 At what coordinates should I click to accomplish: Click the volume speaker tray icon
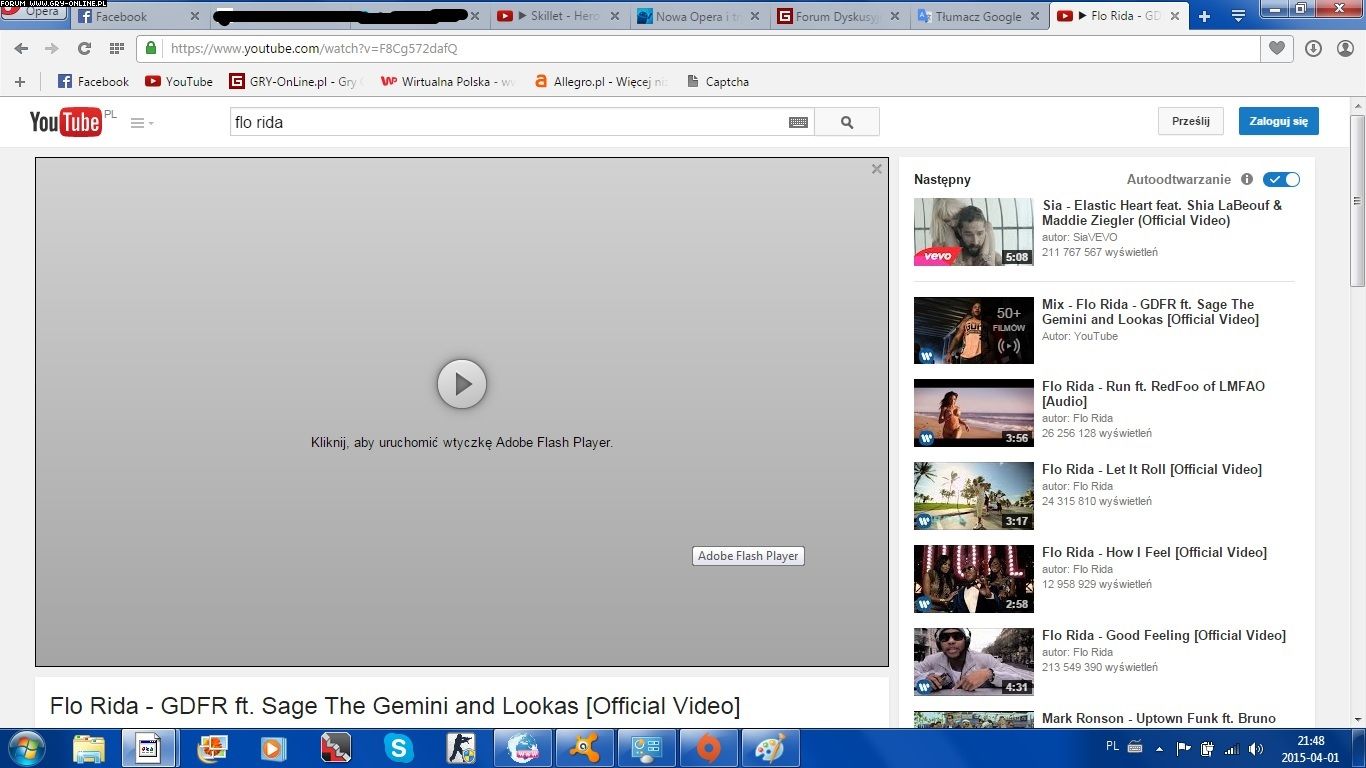tap(1255, 748)
